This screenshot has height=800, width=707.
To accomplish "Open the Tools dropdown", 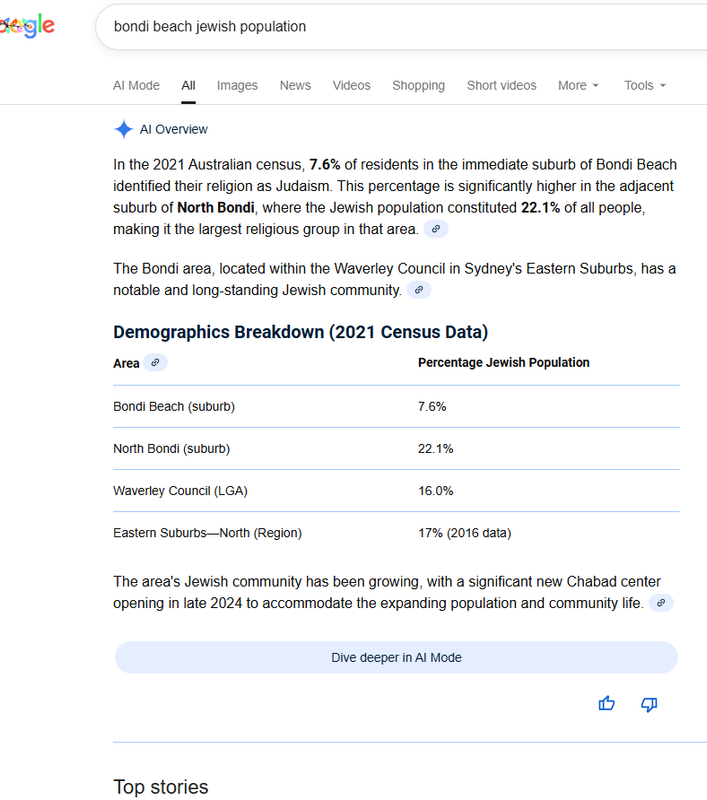I will (644, 86).
